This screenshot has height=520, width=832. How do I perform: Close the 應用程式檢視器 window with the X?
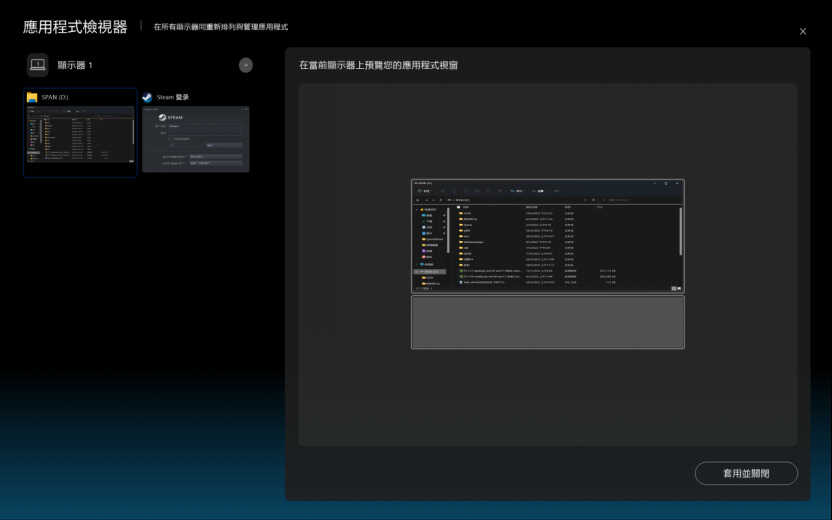tap(802, 31)
